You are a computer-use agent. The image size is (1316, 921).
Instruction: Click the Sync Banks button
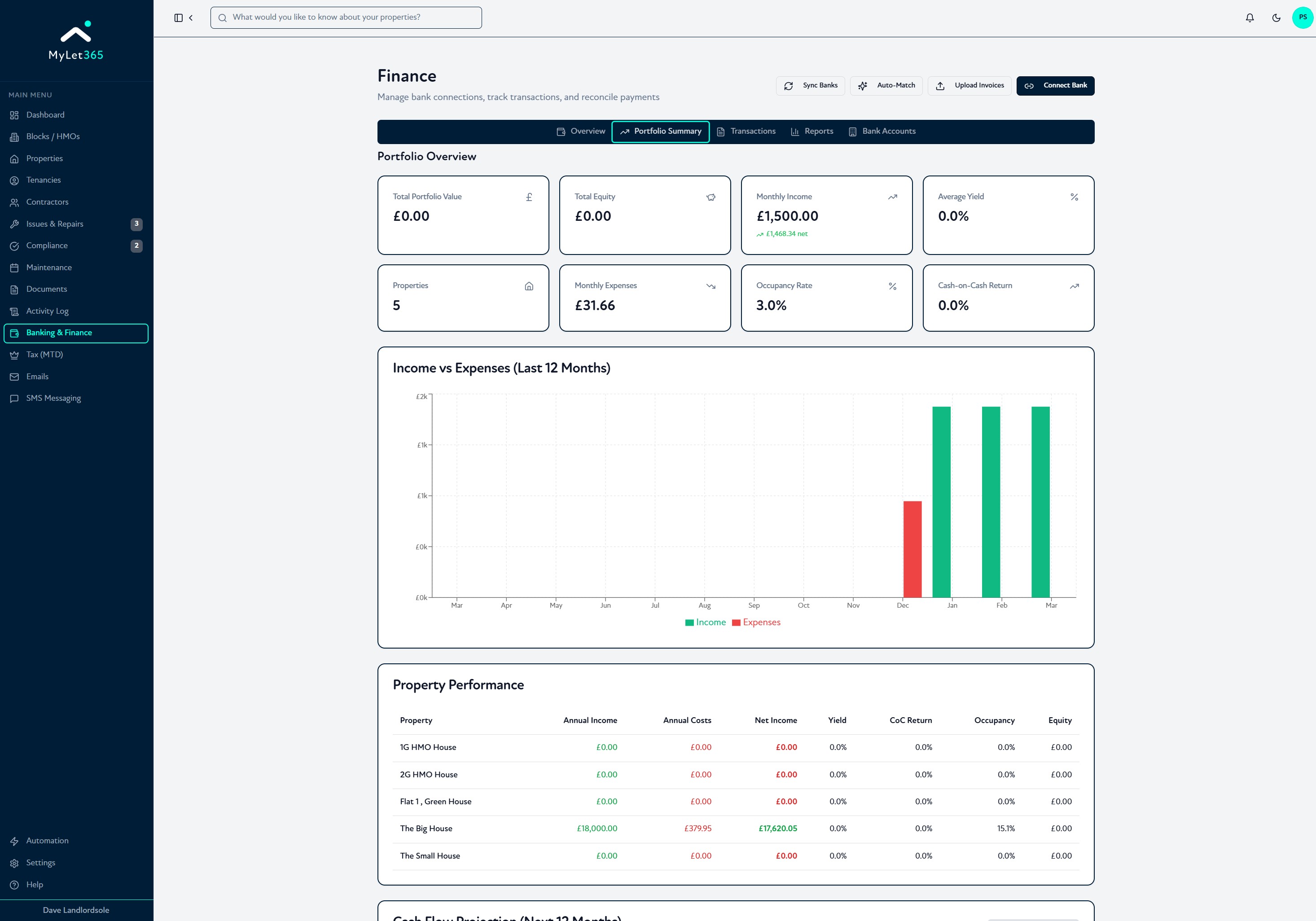(x=810, y=86)
